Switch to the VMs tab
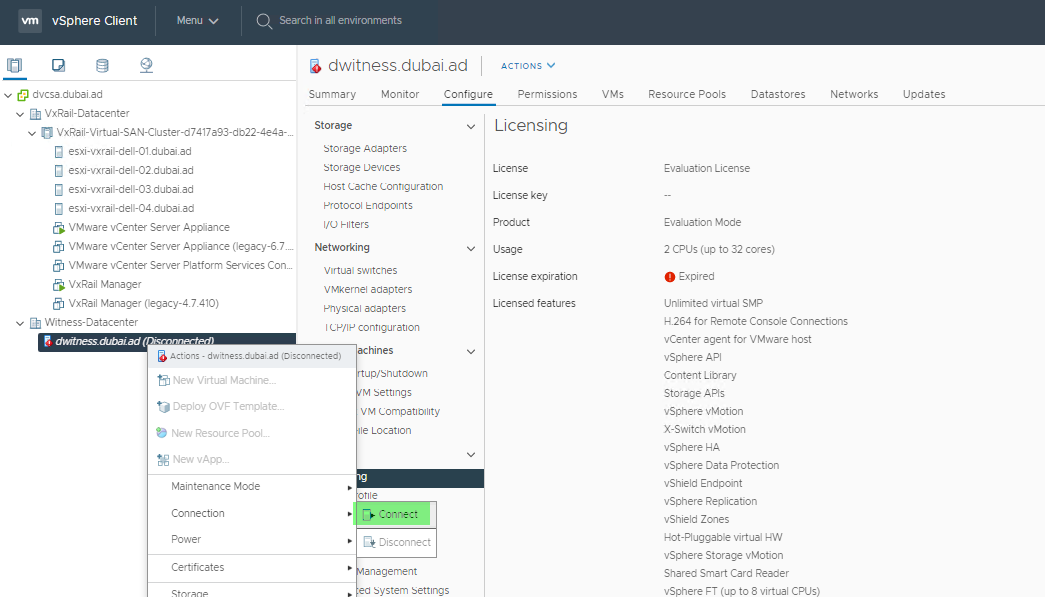The image size is (1045, 597). (x=612, y=95)
